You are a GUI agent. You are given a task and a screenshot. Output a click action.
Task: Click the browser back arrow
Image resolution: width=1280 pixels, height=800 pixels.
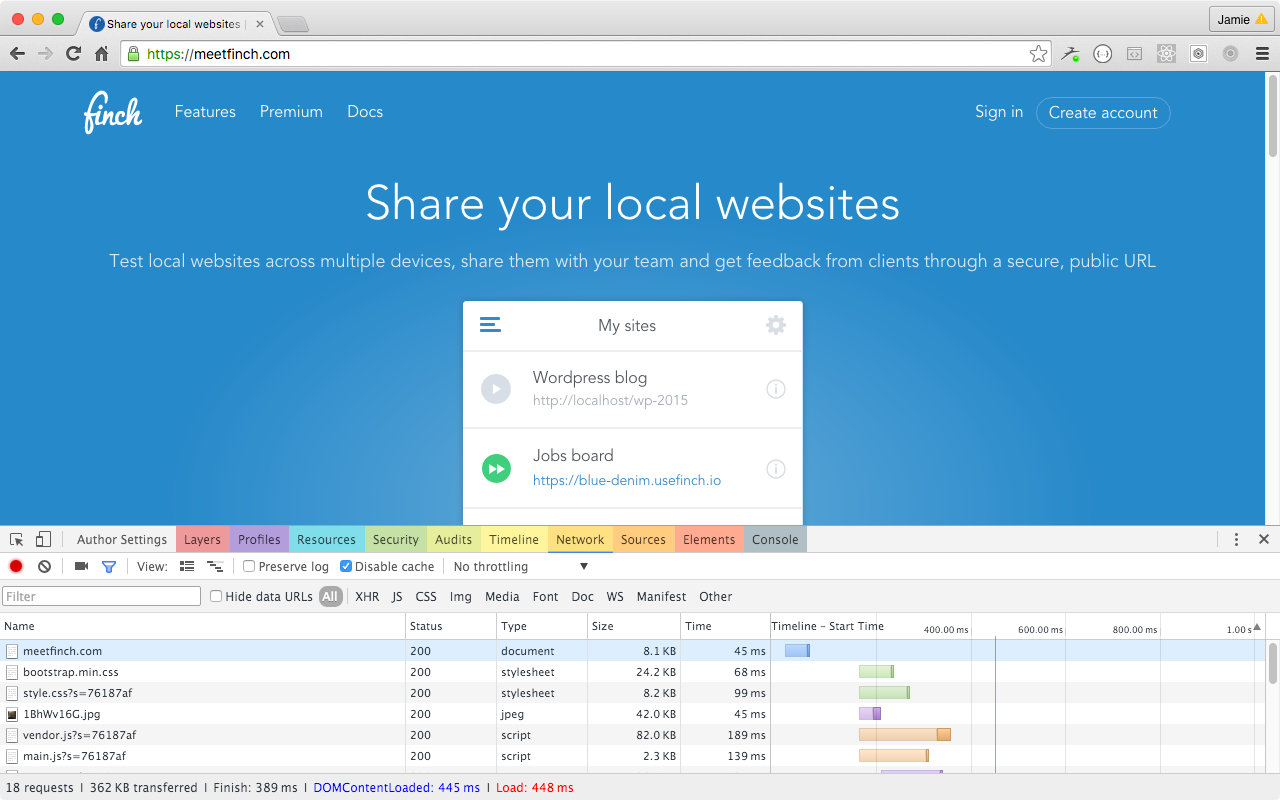point(17,54)
